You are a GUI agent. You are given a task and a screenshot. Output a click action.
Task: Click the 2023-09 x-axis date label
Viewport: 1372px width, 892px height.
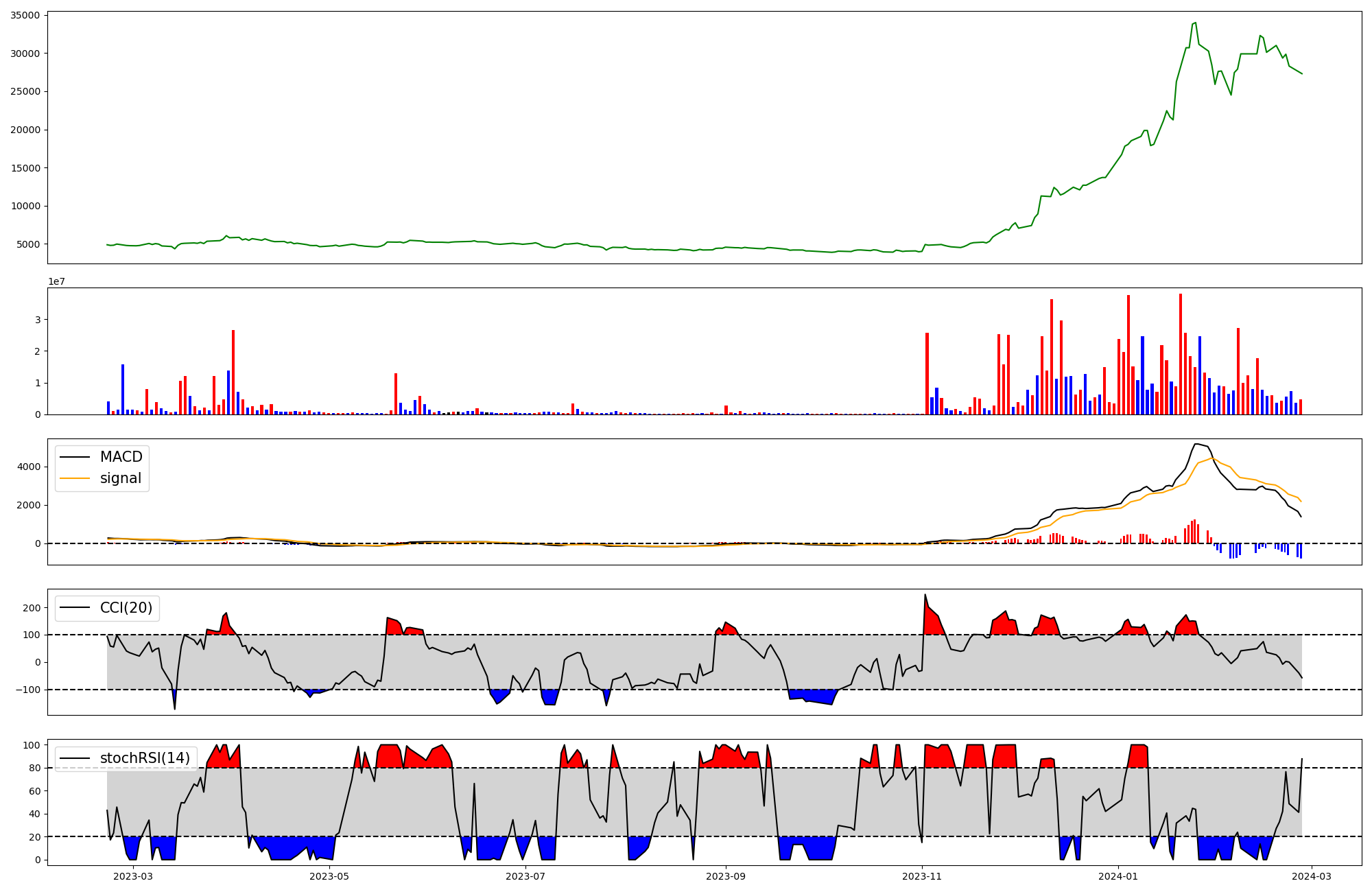coord(726,876)
